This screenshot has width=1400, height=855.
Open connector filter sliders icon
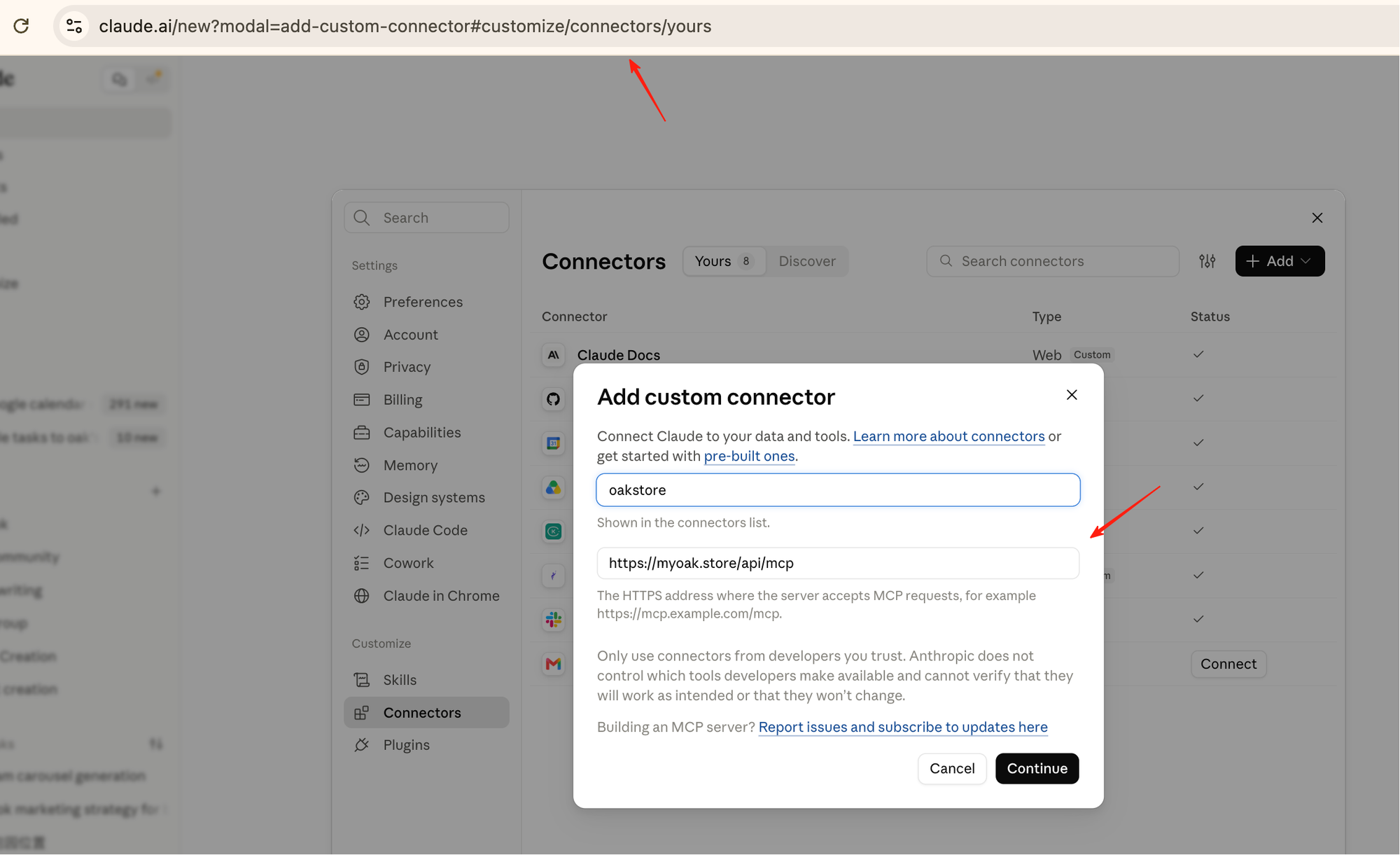[x=1207, y=261]
